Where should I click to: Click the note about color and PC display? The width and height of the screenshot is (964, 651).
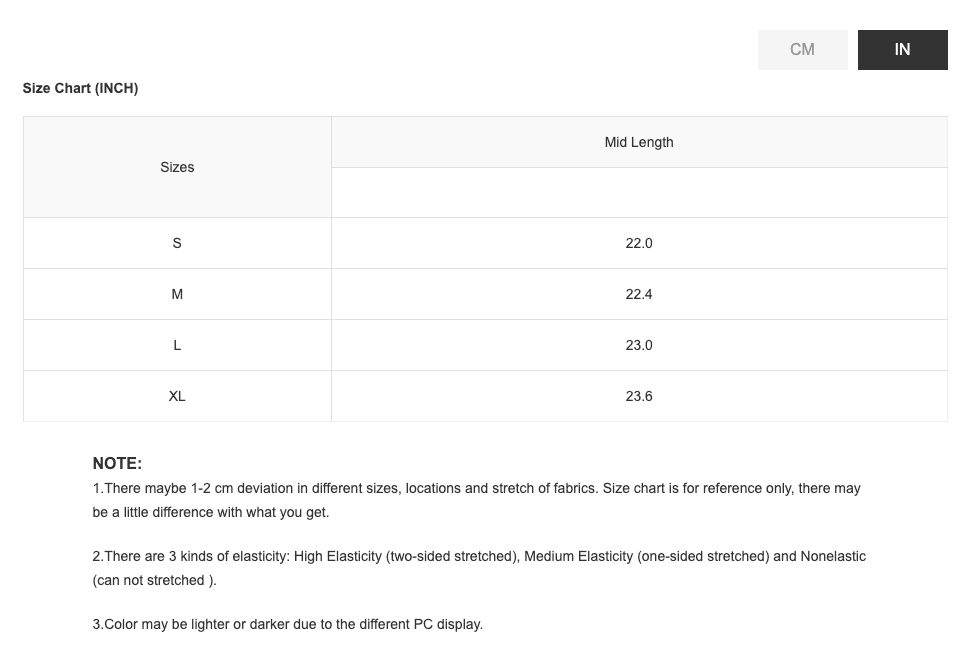click(288, 624)
